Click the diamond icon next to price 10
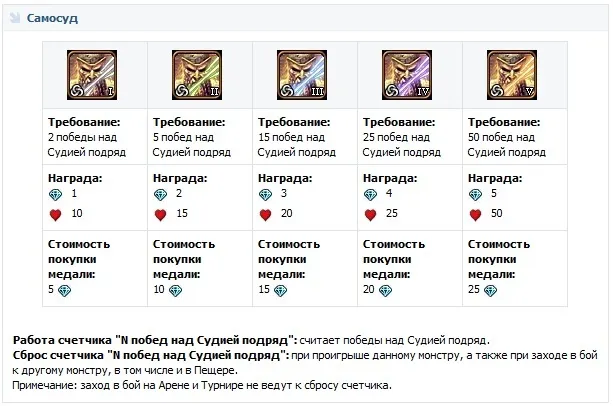Image resolution: width=613 pixels, height=406 pixels. [x=175, y=290]
